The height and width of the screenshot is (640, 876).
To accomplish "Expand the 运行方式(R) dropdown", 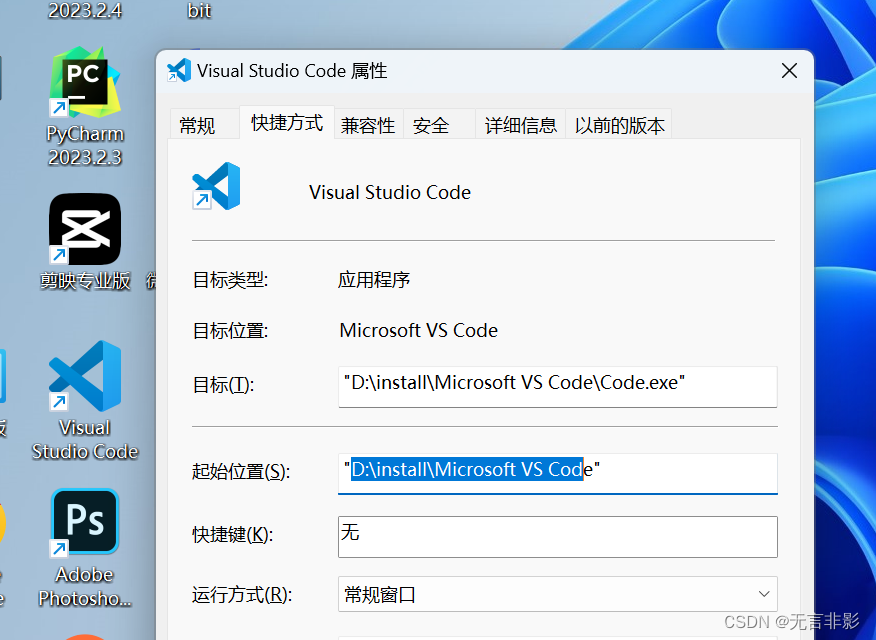I will click(x=558, y=594).
